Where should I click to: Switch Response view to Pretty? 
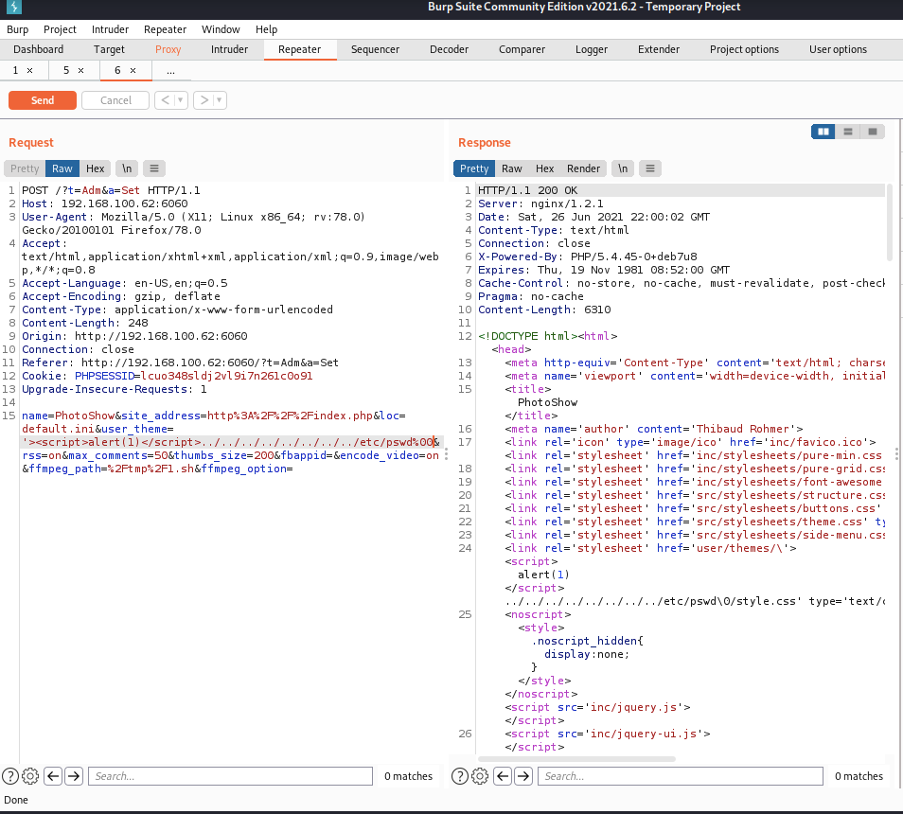(474, 168)
